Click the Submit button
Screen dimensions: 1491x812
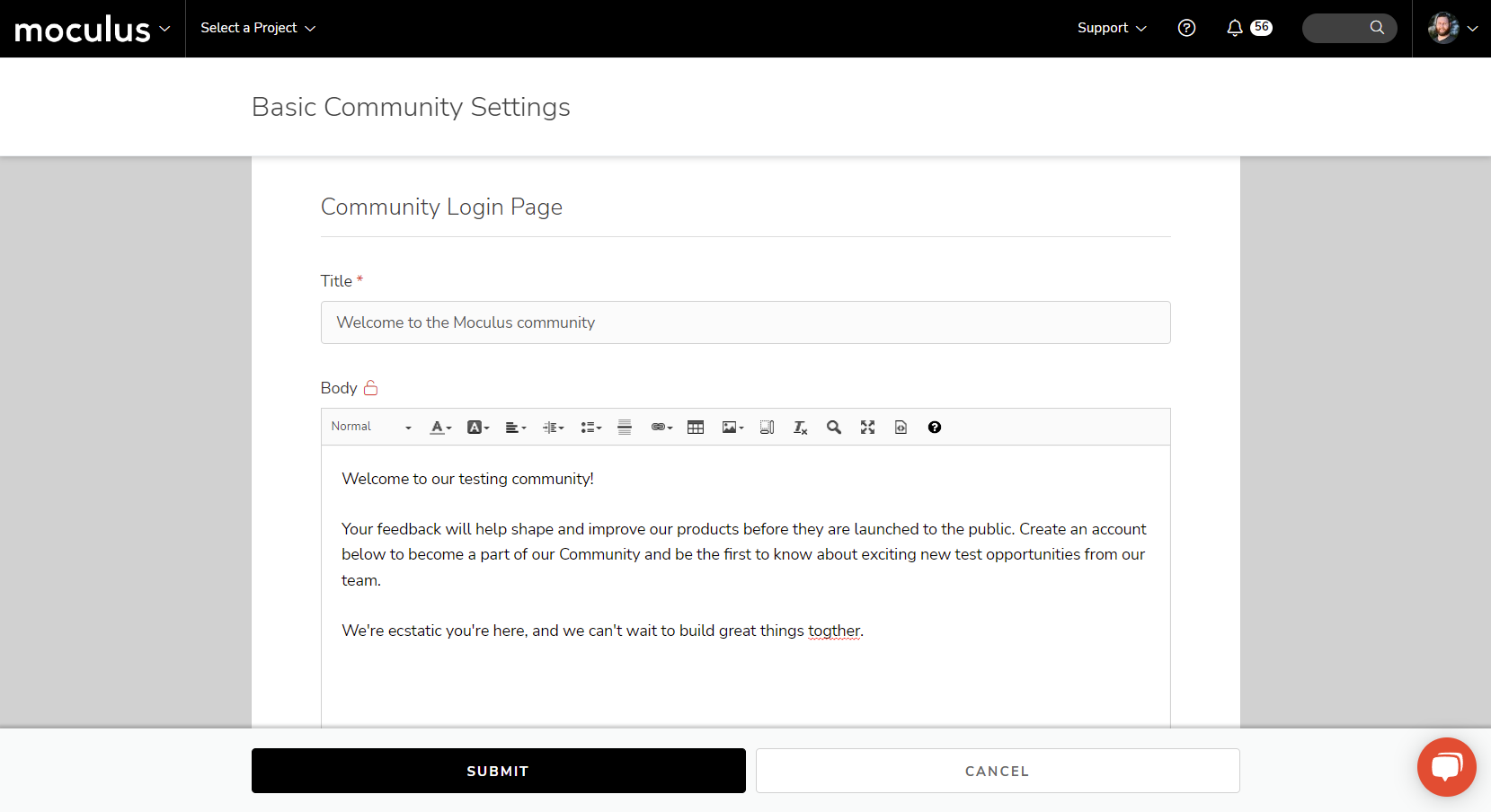(498, 771)
